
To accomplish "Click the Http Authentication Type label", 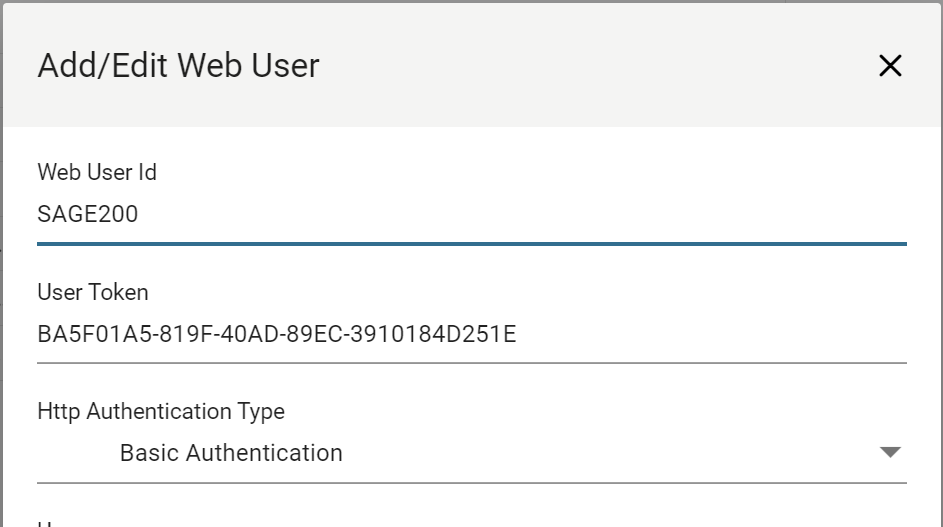I will (161, 411).
